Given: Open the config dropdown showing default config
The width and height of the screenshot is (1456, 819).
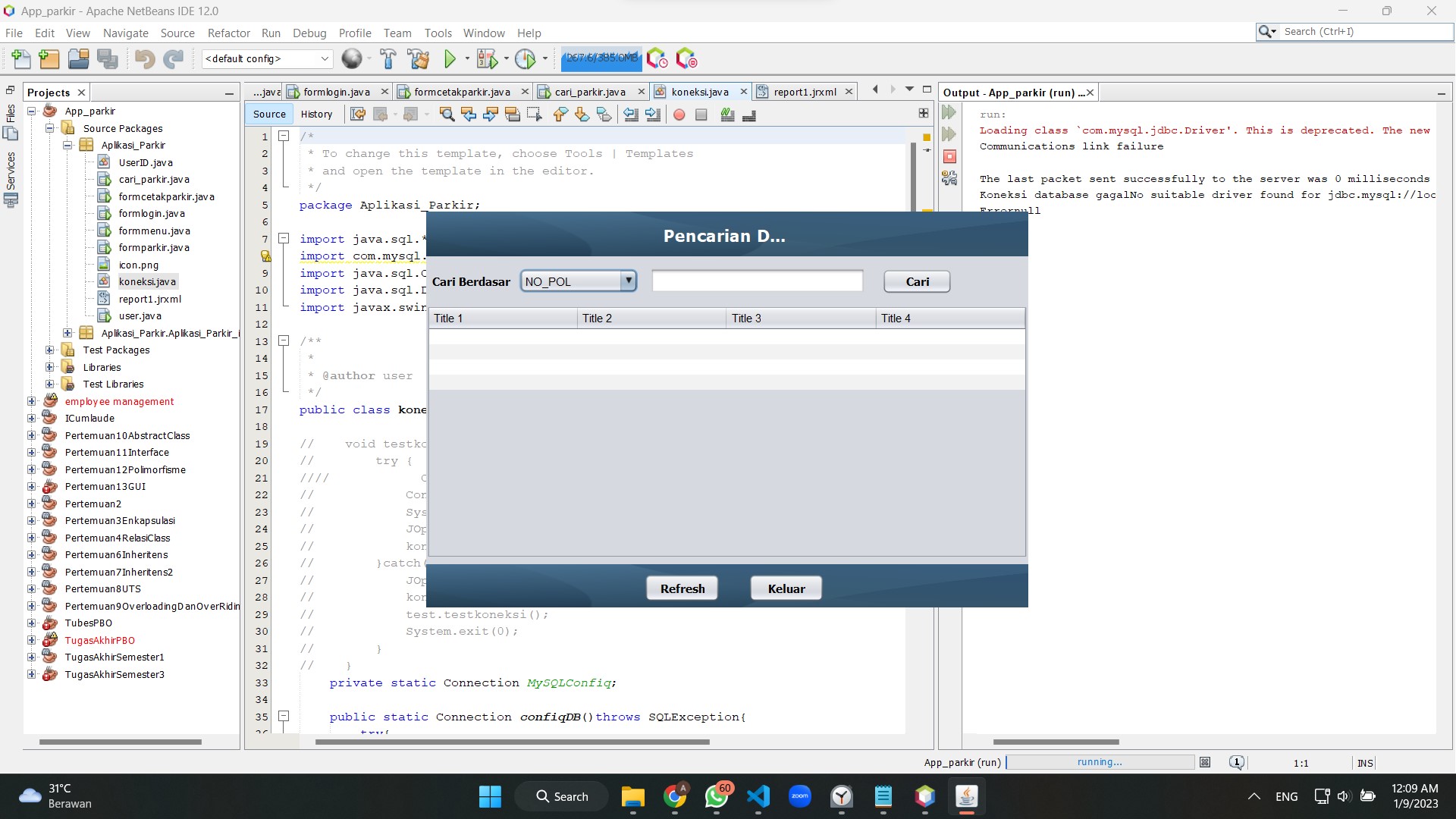Looking at the screenshot, I should (267, 58).
